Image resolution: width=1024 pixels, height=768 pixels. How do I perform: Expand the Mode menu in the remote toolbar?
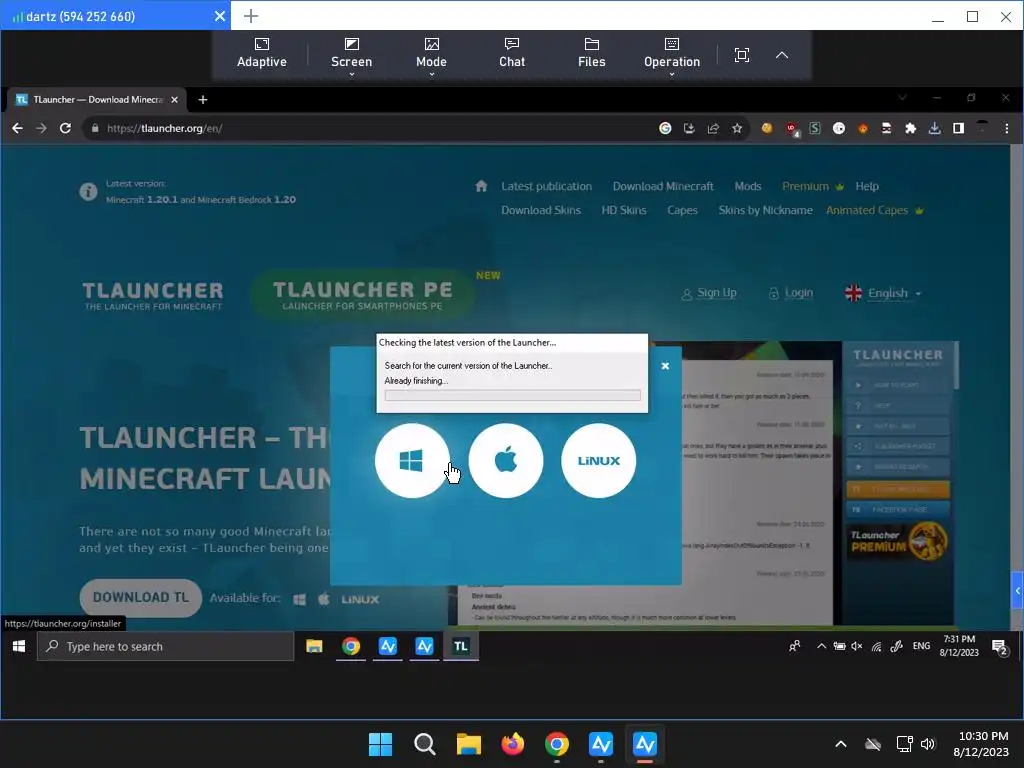[431, 55]
